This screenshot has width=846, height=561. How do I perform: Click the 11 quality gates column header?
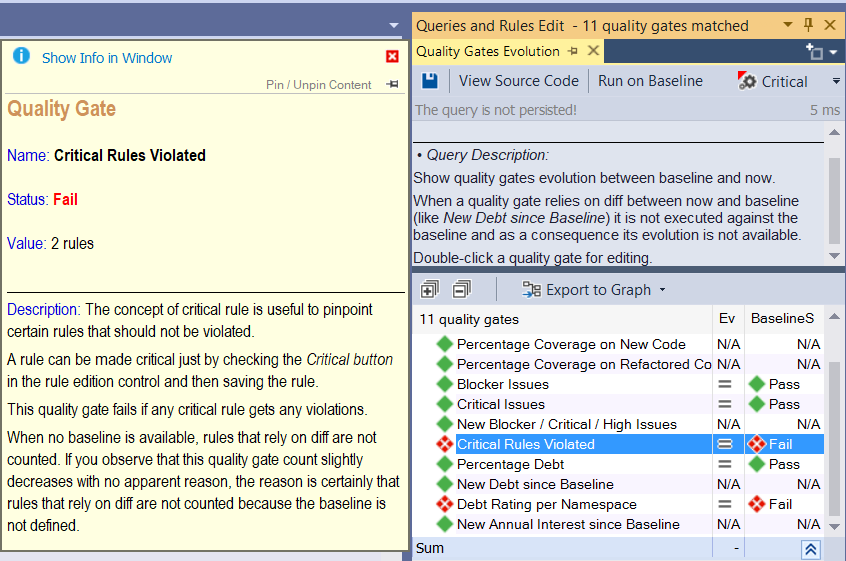click(x=564, y=319)
